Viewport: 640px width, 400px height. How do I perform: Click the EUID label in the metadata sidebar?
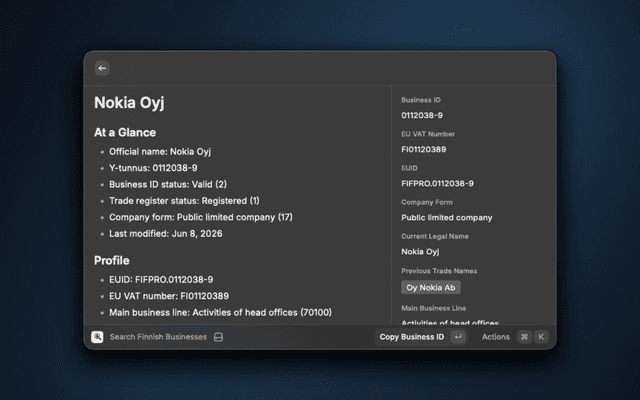(x=409, y=168)
